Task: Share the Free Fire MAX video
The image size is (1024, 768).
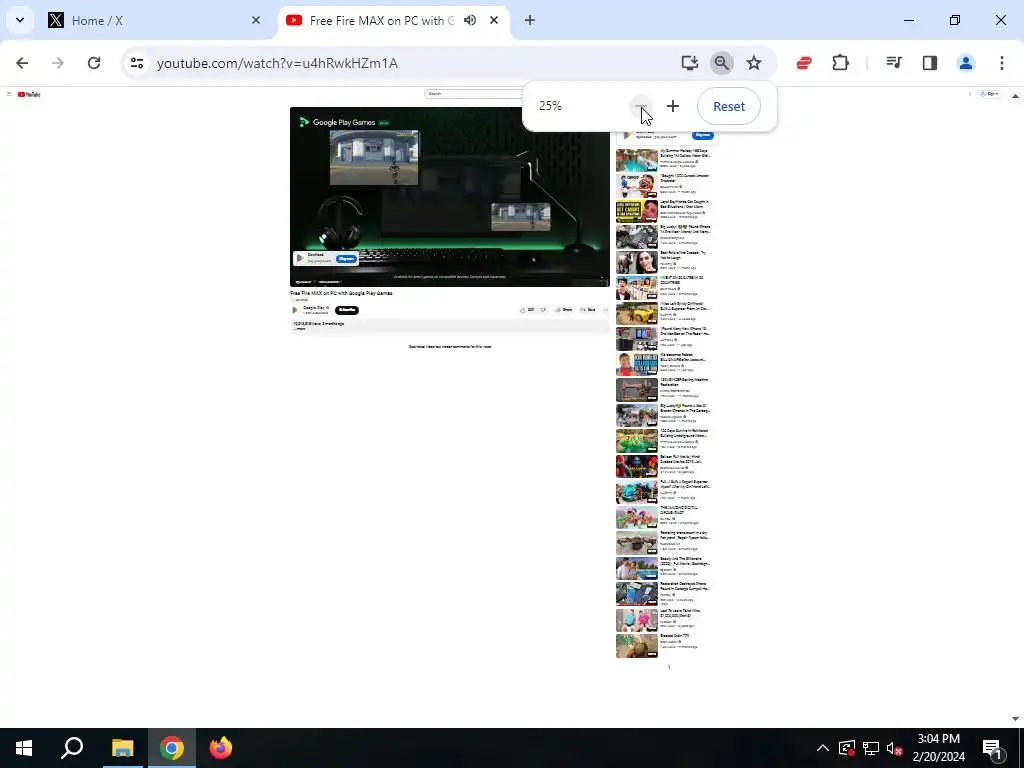Action: (564, 310)
